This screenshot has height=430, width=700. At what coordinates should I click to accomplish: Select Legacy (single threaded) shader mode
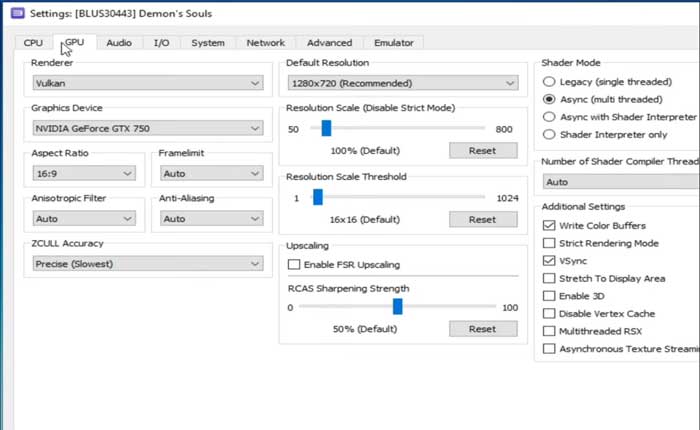(x=548, y=81)
